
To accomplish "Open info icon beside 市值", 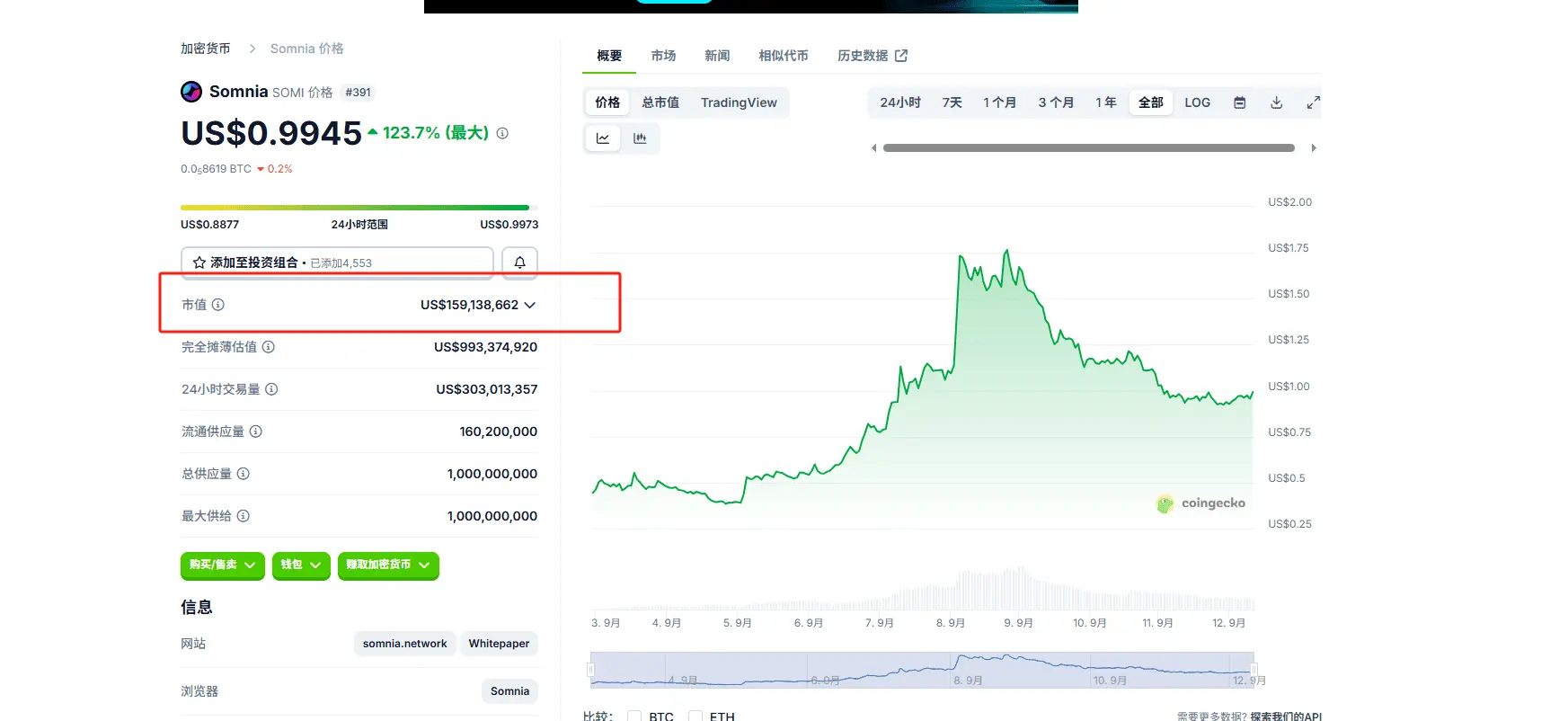I will pos(218,305).
